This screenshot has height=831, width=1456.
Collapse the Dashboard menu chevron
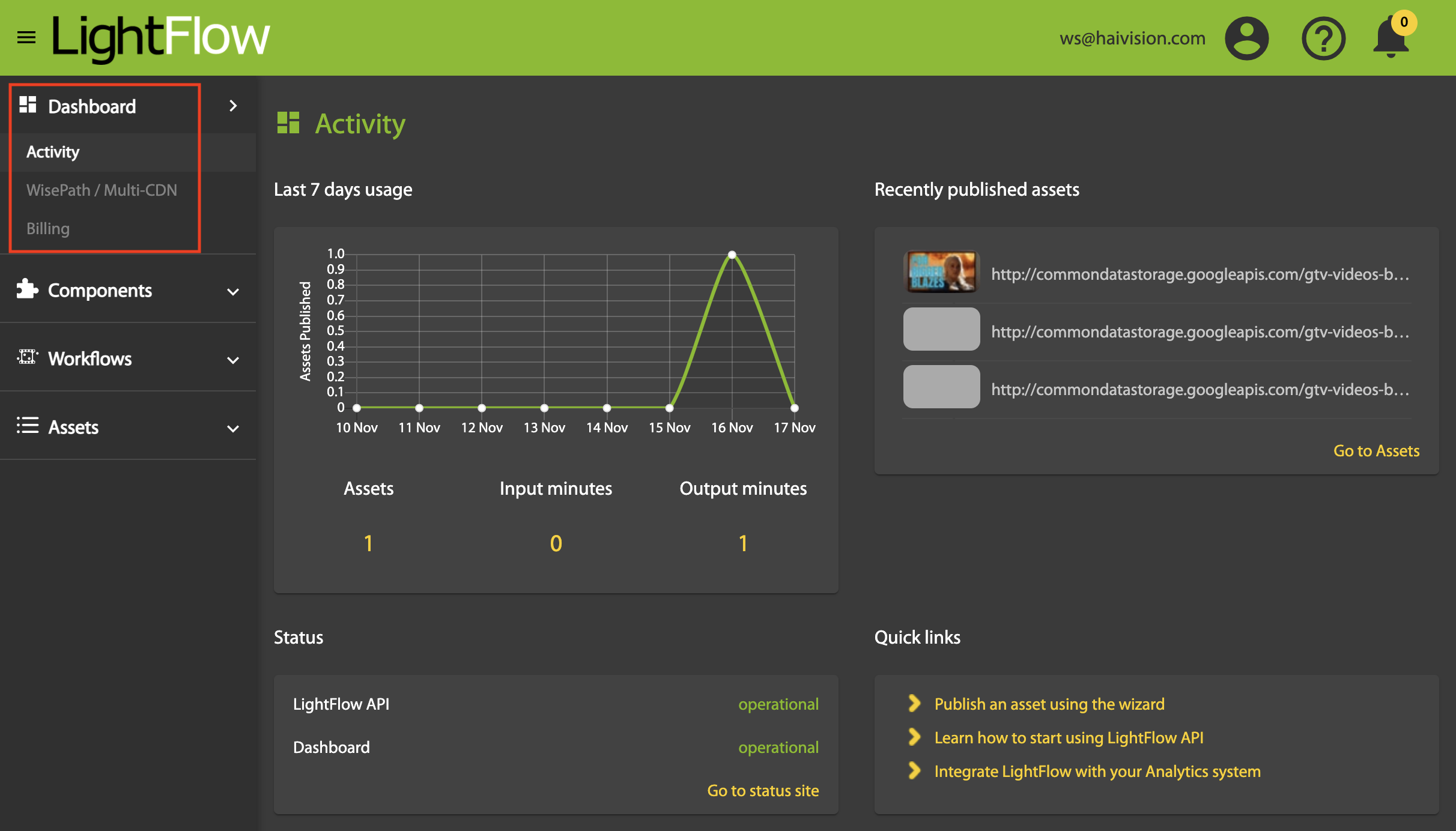pos(233,106)
